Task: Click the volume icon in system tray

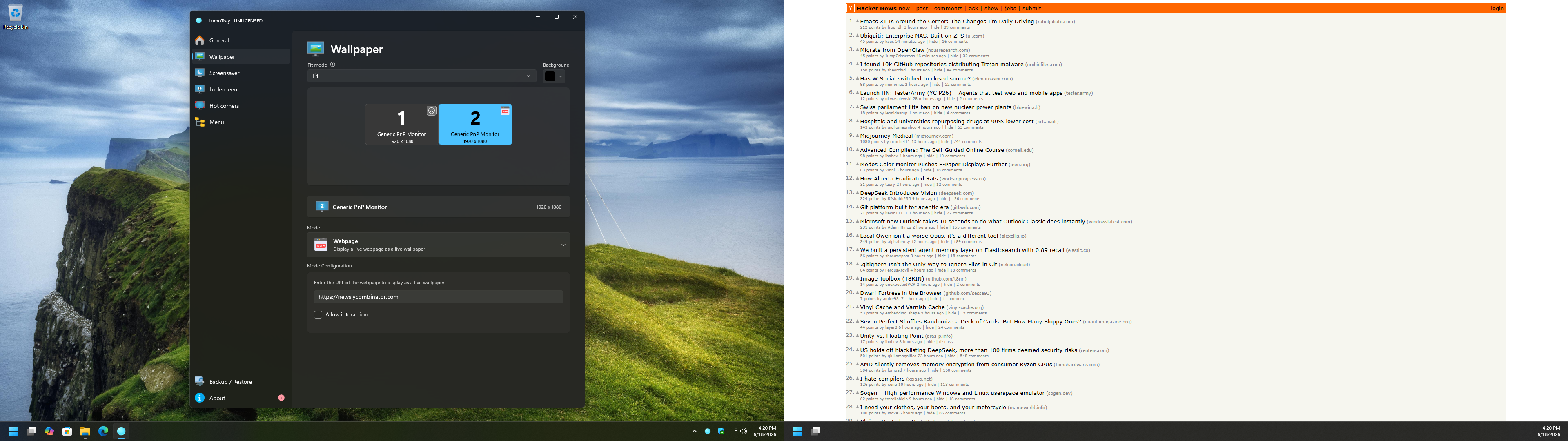Action: tap(743, 431)
